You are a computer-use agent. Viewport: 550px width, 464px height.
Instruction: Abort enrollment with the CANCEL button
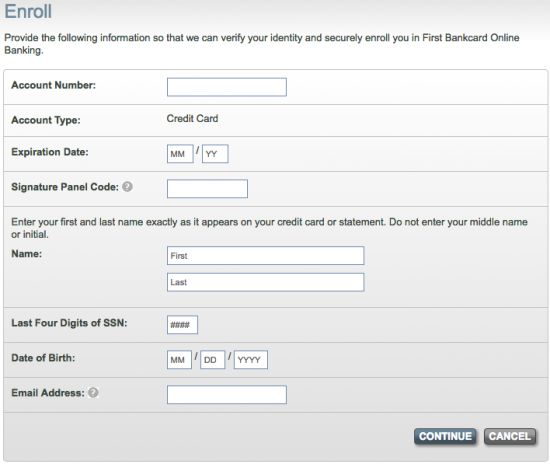(x=510, y=436)
